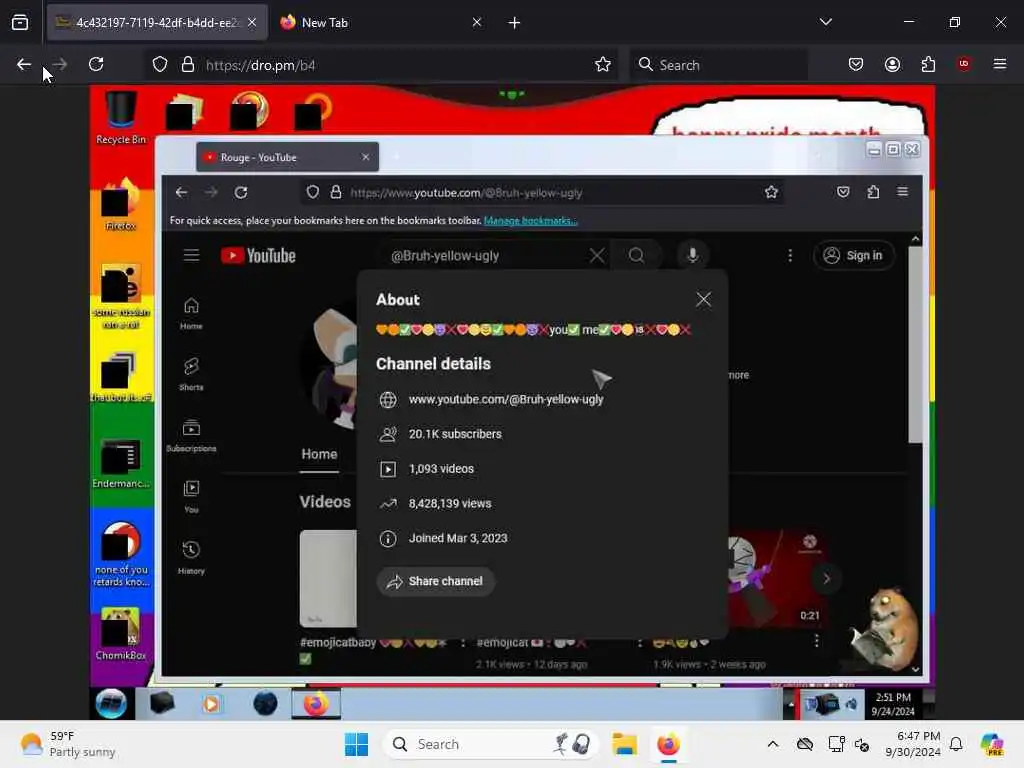This screenshot has width=1024, height=768.
Task: Open notifications bell in taskbar
Action: (x=956, y=744)
